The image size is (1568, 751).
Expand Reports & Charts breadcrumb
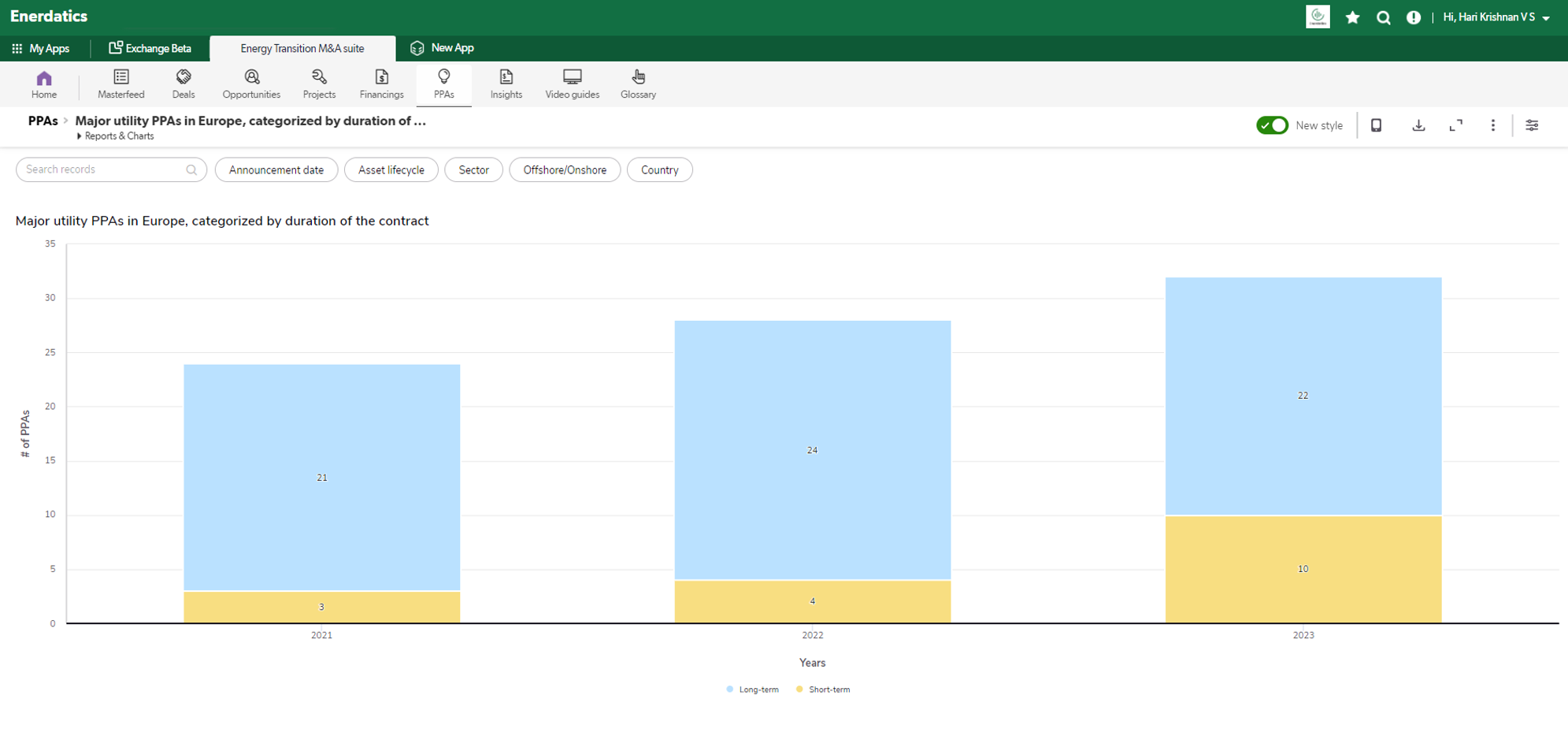116,136
